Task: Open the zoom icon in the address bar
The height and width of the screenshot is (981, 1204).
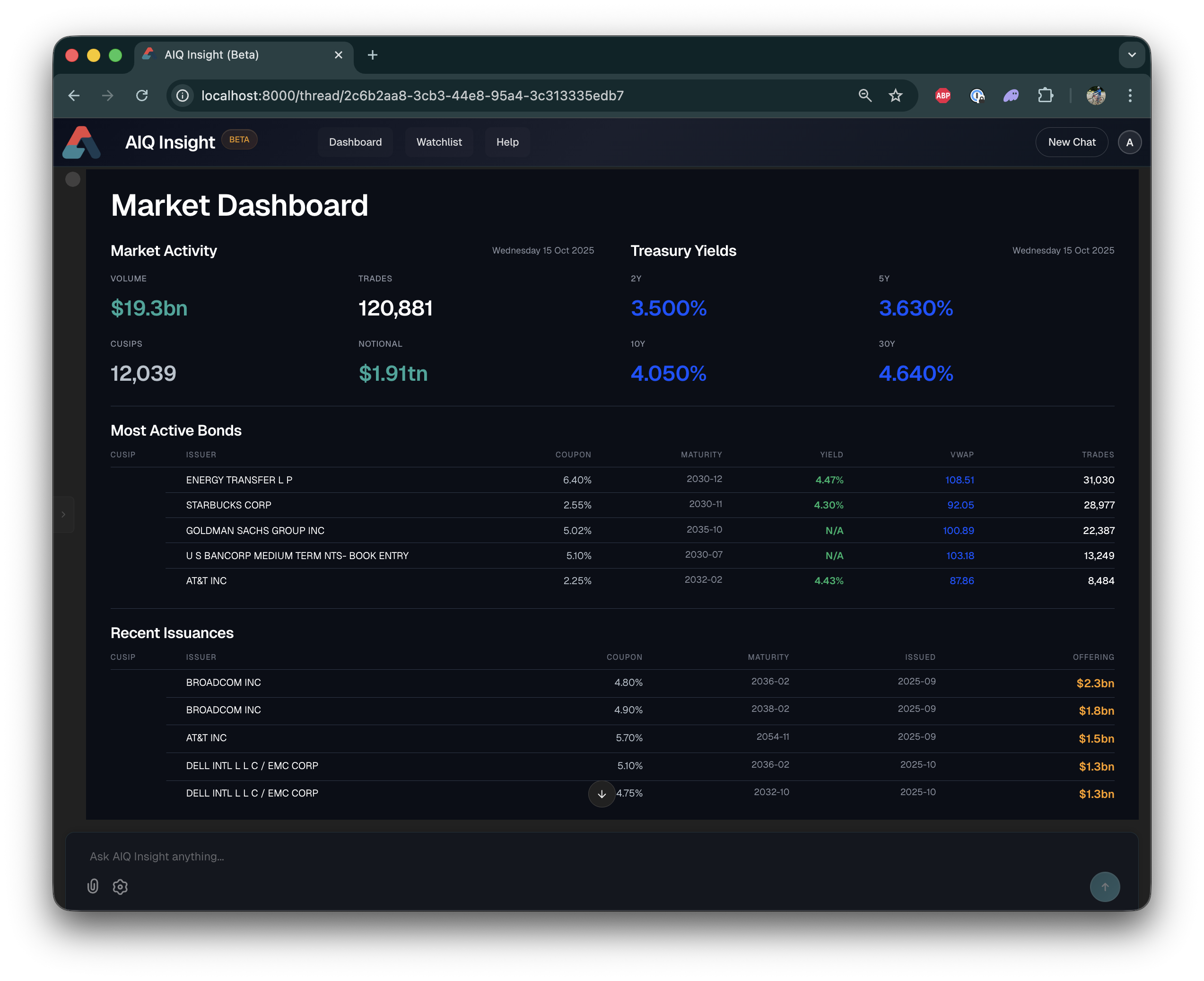Action: click(865, 96)
